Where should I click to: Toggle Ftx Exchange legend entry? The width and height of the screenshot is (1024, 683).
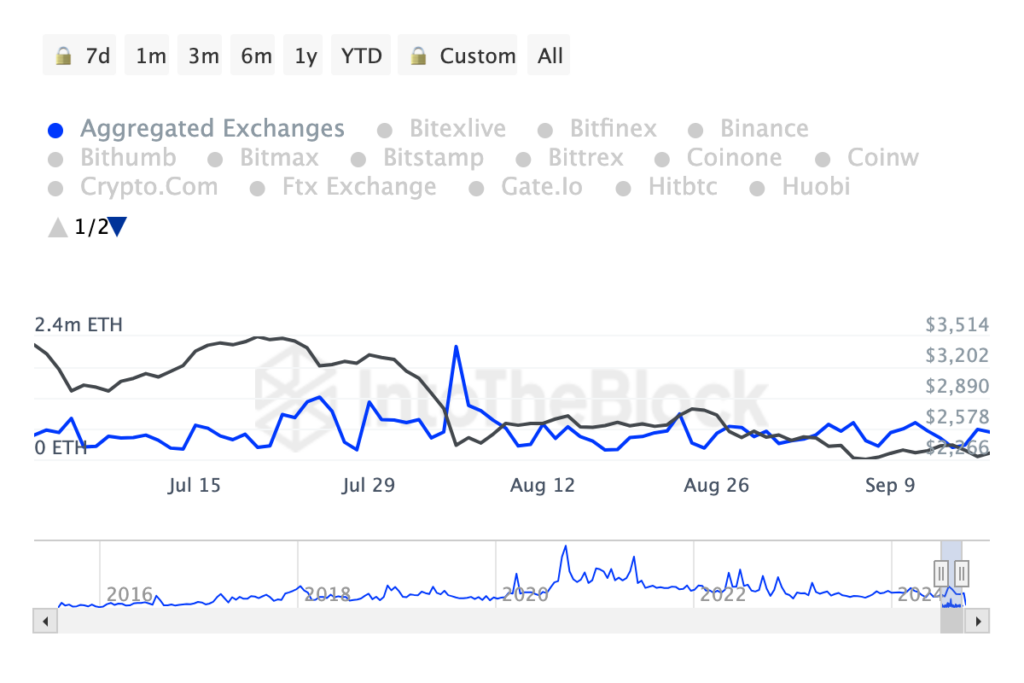[x=344, y=187]
